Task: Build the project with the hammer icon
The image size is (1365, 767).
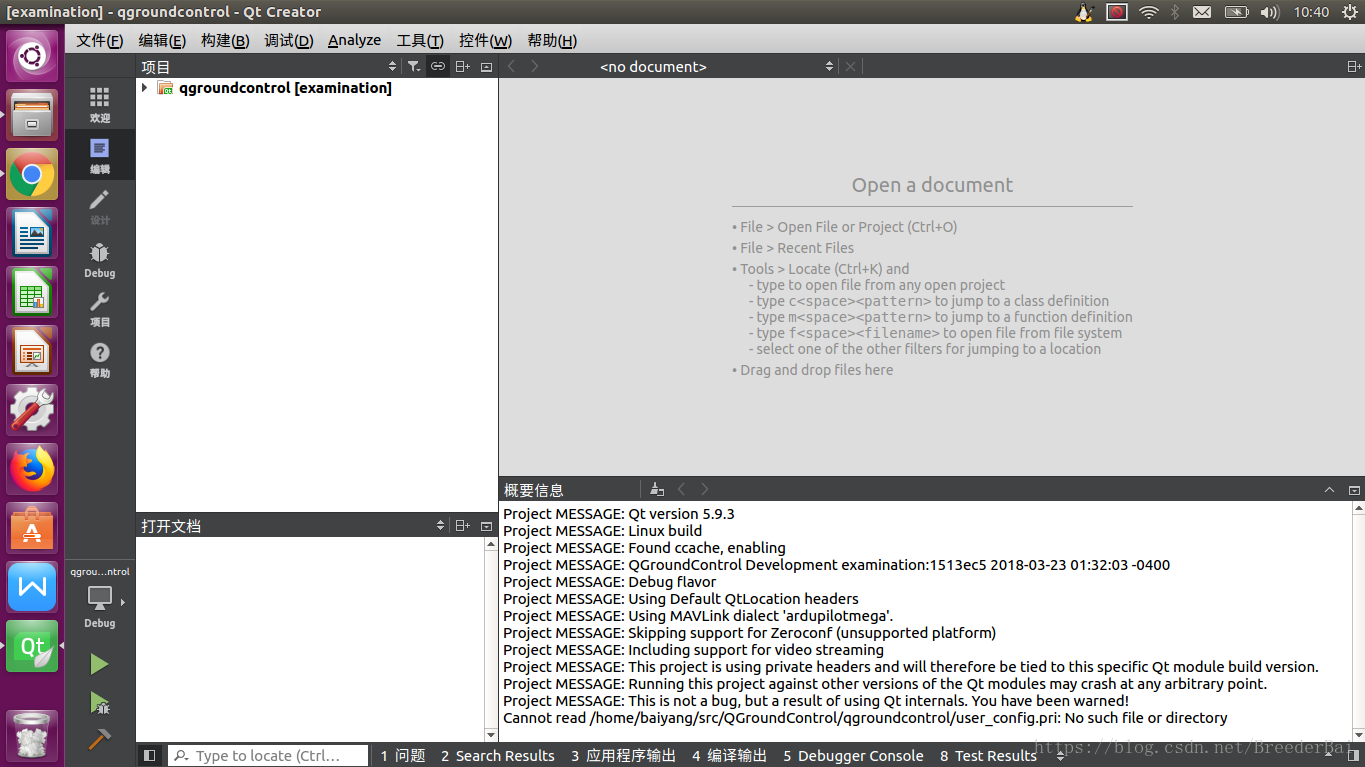Action: [99, 740]
